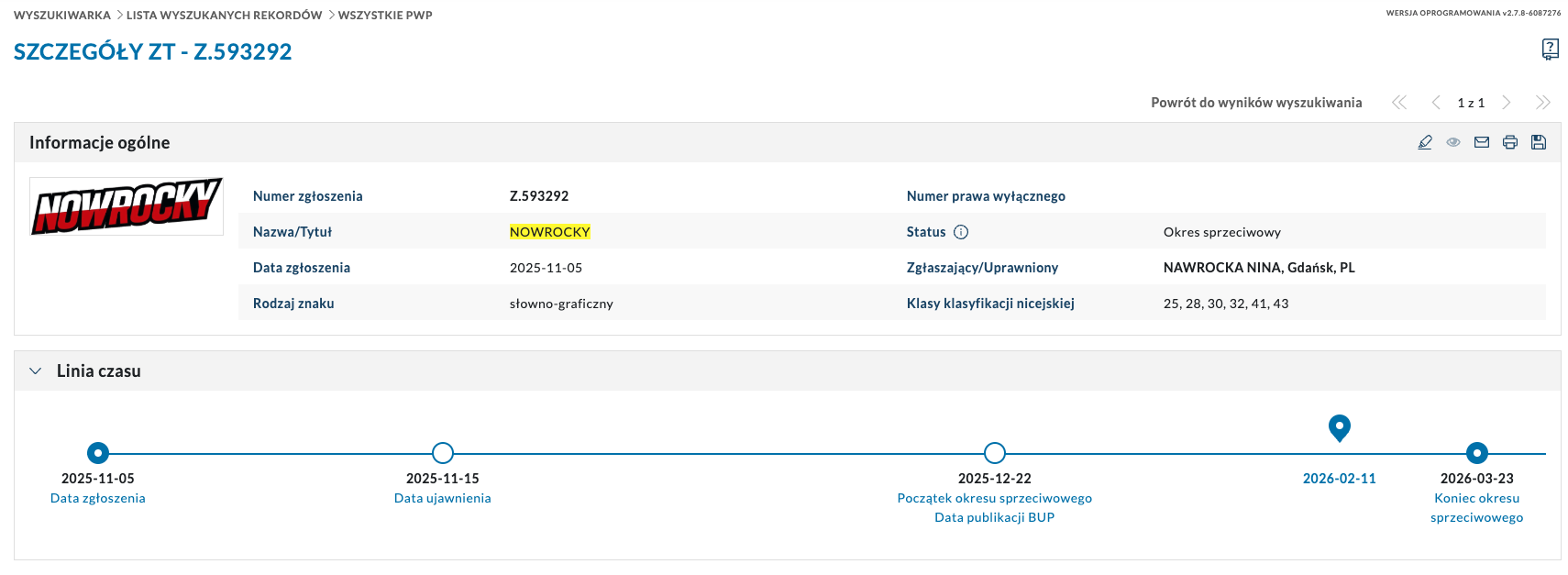Image resolution: width=1568 pixels, height=575 pixels.
Task: Save record with floppy disk icon
Action: tap(1539, 142)
